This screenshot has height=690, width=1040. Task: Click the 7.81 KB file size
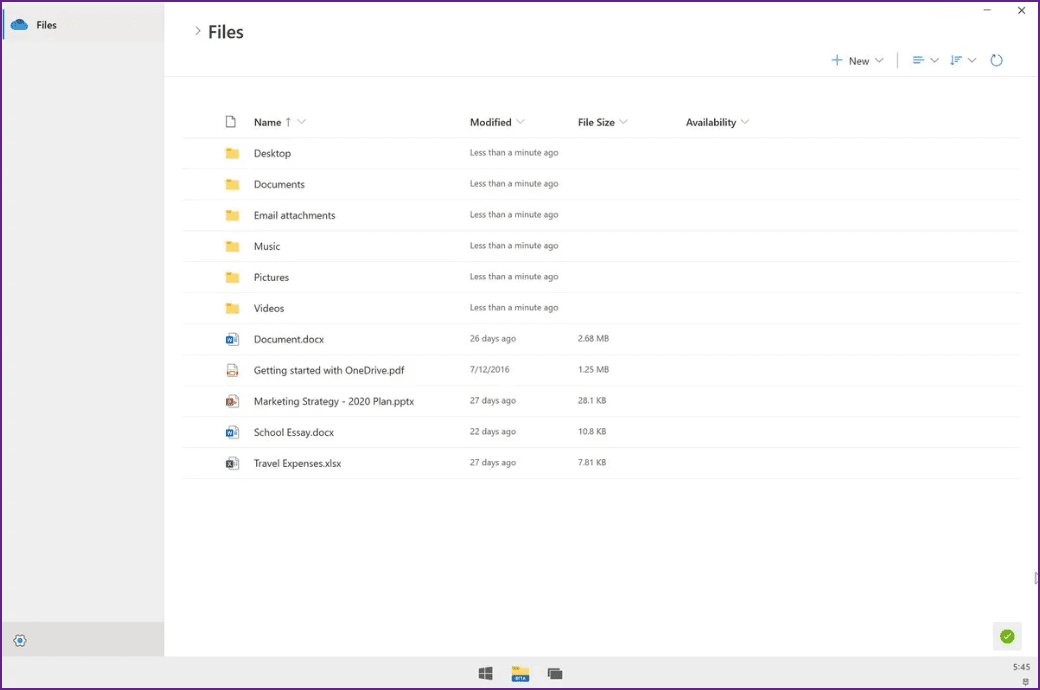(x=592, y=462)
